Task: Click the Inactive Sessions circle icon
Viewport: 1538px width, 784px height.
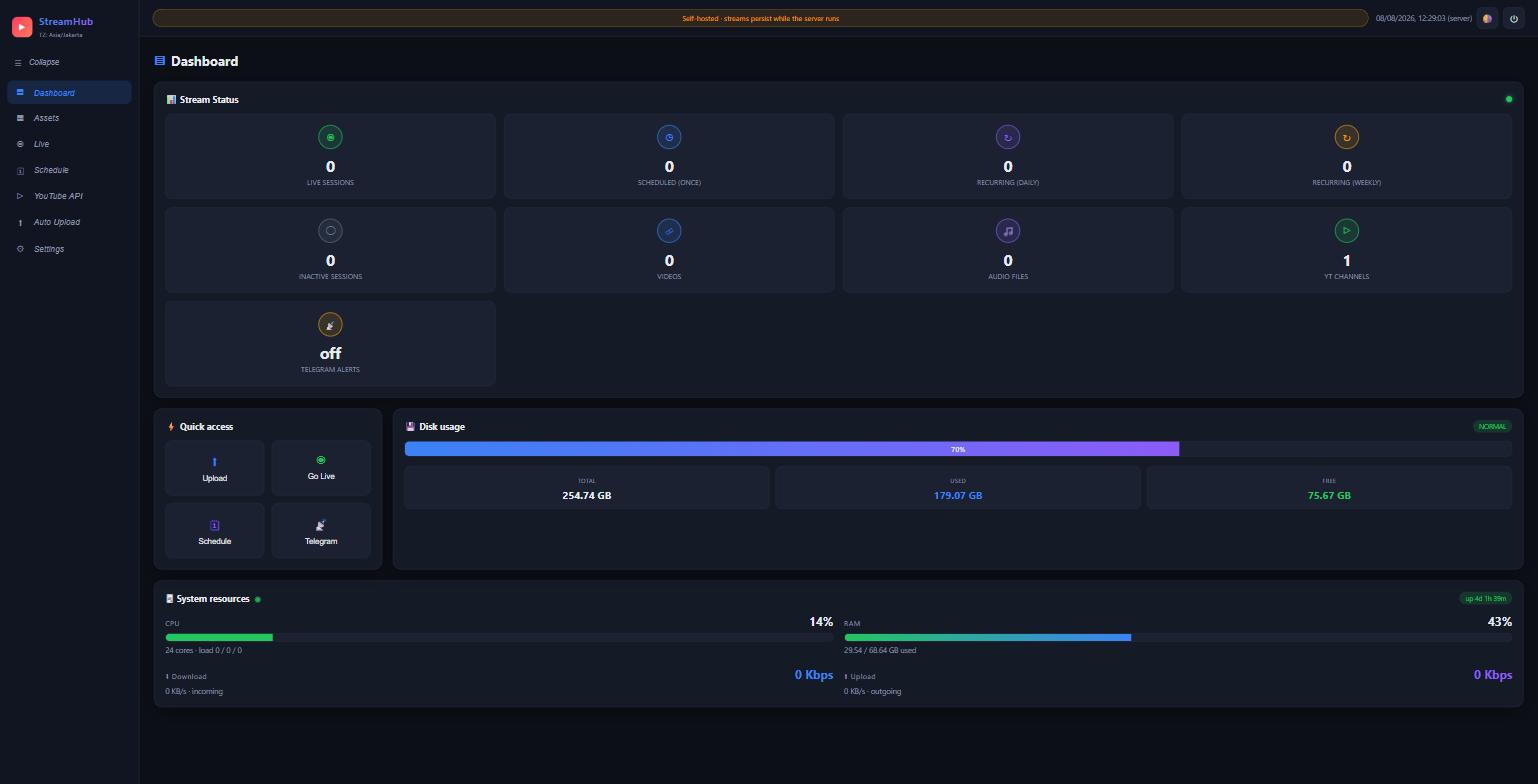Action: pyautogui.click(x=330, y=231)
